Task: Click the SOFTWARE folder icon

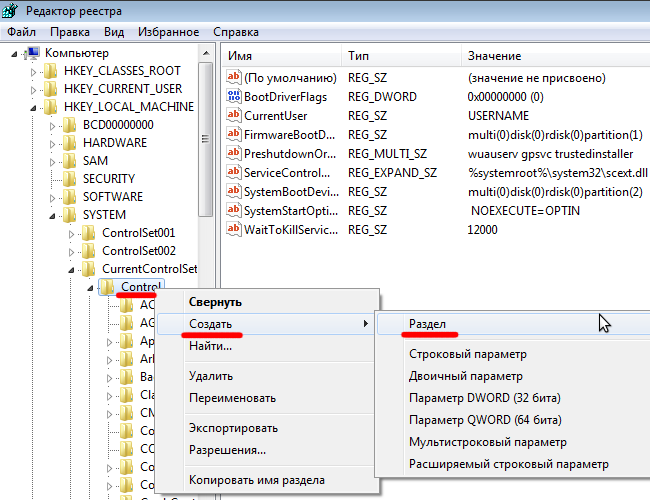Action: pyautogui.click(x=69, y=197)
